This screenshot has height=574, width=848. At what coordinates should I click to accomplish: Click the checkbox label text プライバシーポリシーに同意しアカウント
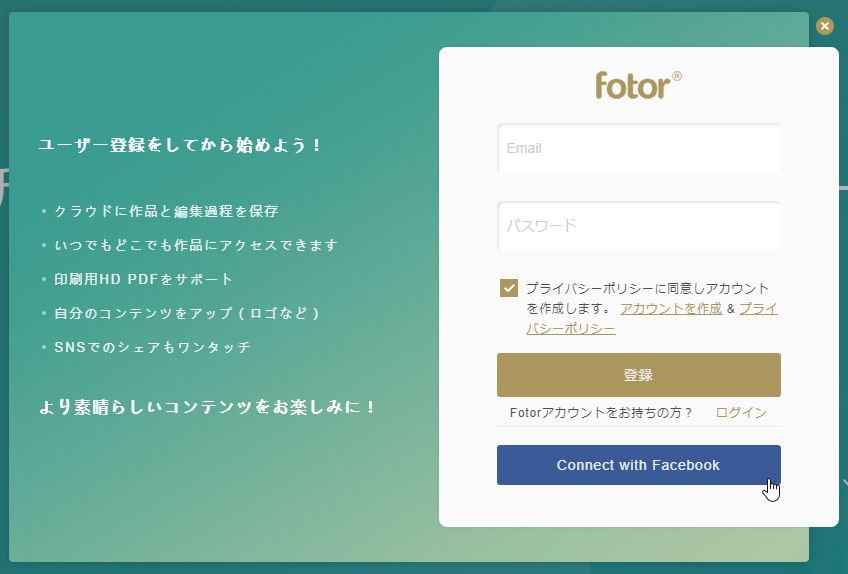647,288
